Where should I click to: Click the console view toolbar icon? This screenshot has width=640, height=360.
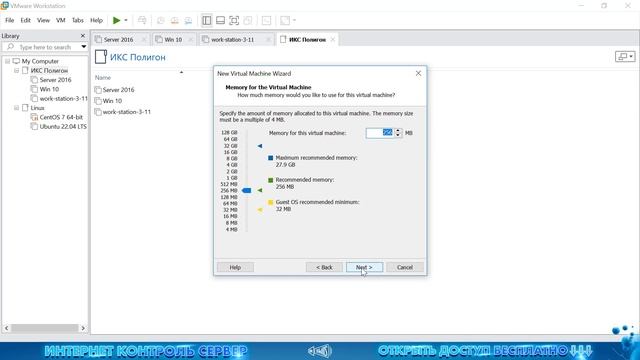266,20
